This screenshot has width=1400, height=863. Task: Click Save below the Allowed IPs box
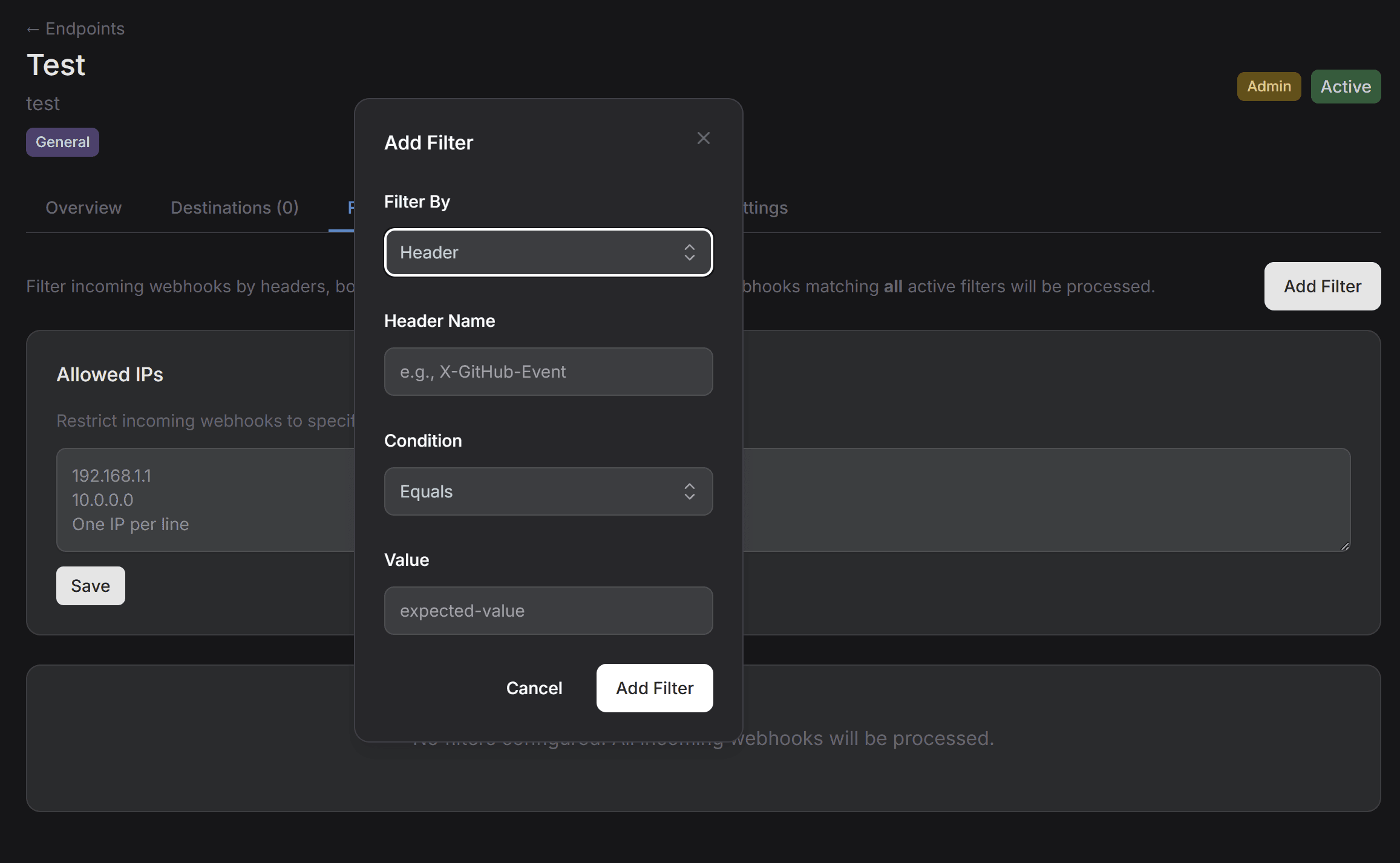(x=90, y=585)
